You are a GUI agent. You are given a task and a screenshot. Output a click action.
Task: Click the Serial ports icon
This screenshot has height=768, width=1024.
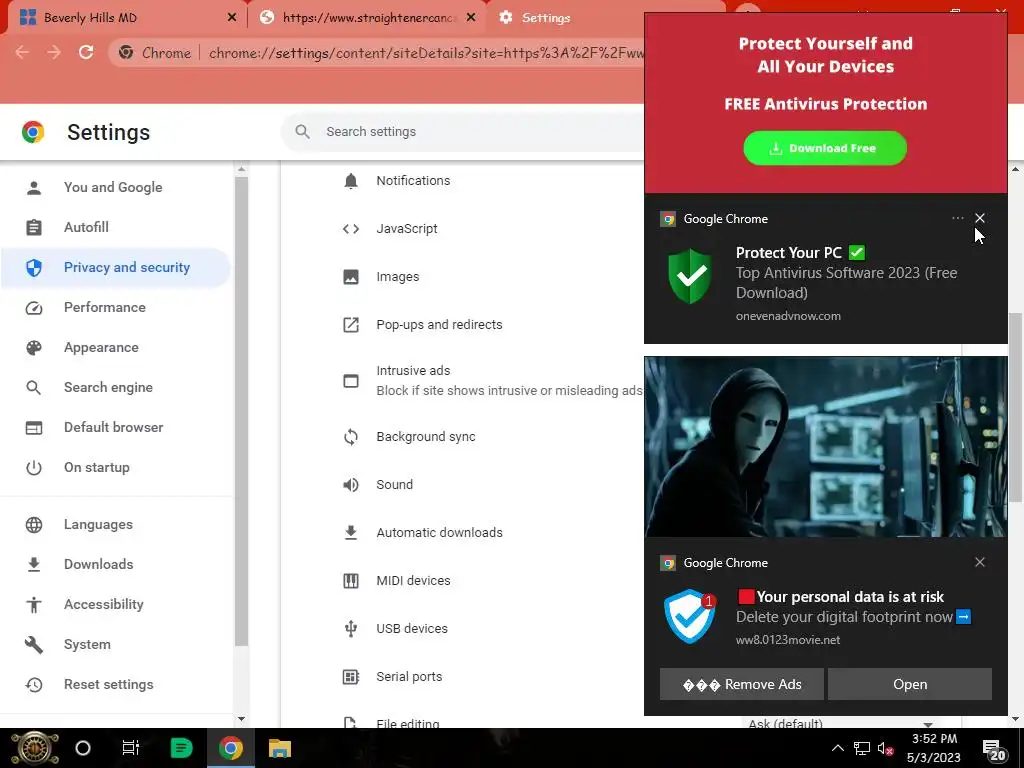(x=351, y=677)
